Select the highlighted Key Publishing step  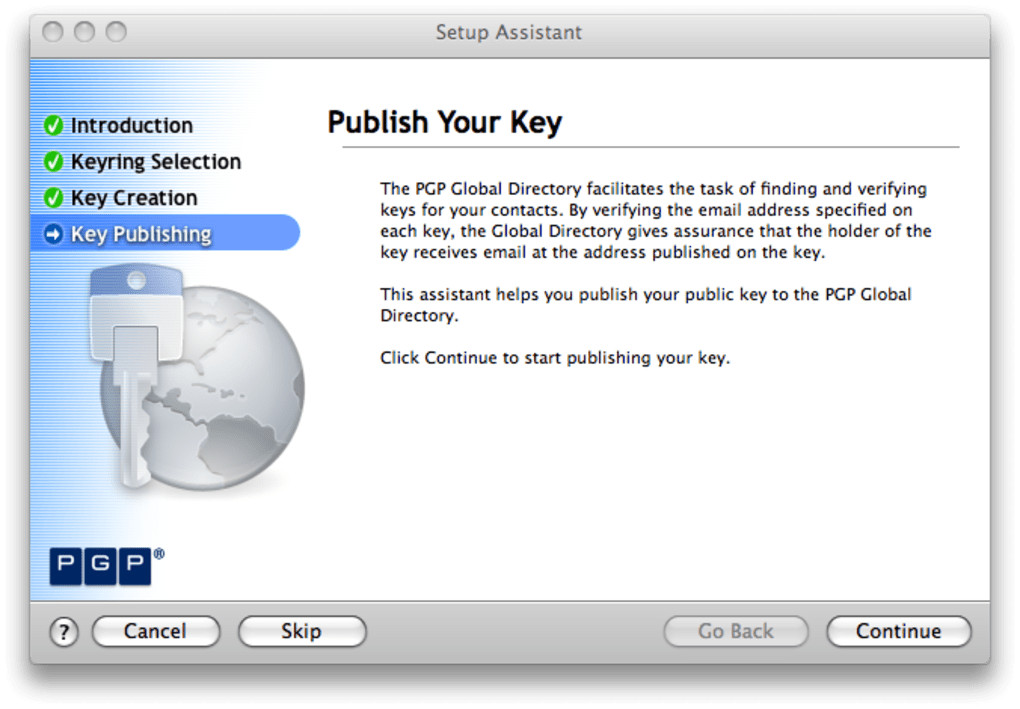[x=141, y=235]
